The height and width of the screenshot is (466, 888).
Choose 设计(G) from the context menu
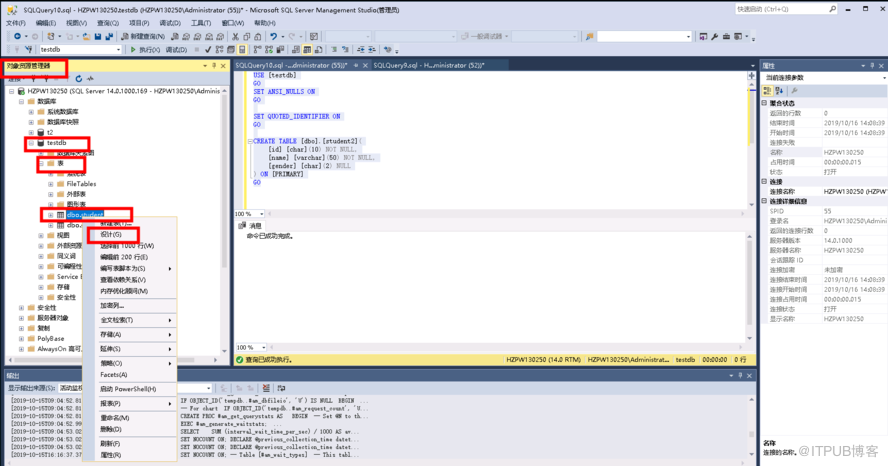click(x=111, y=234)
